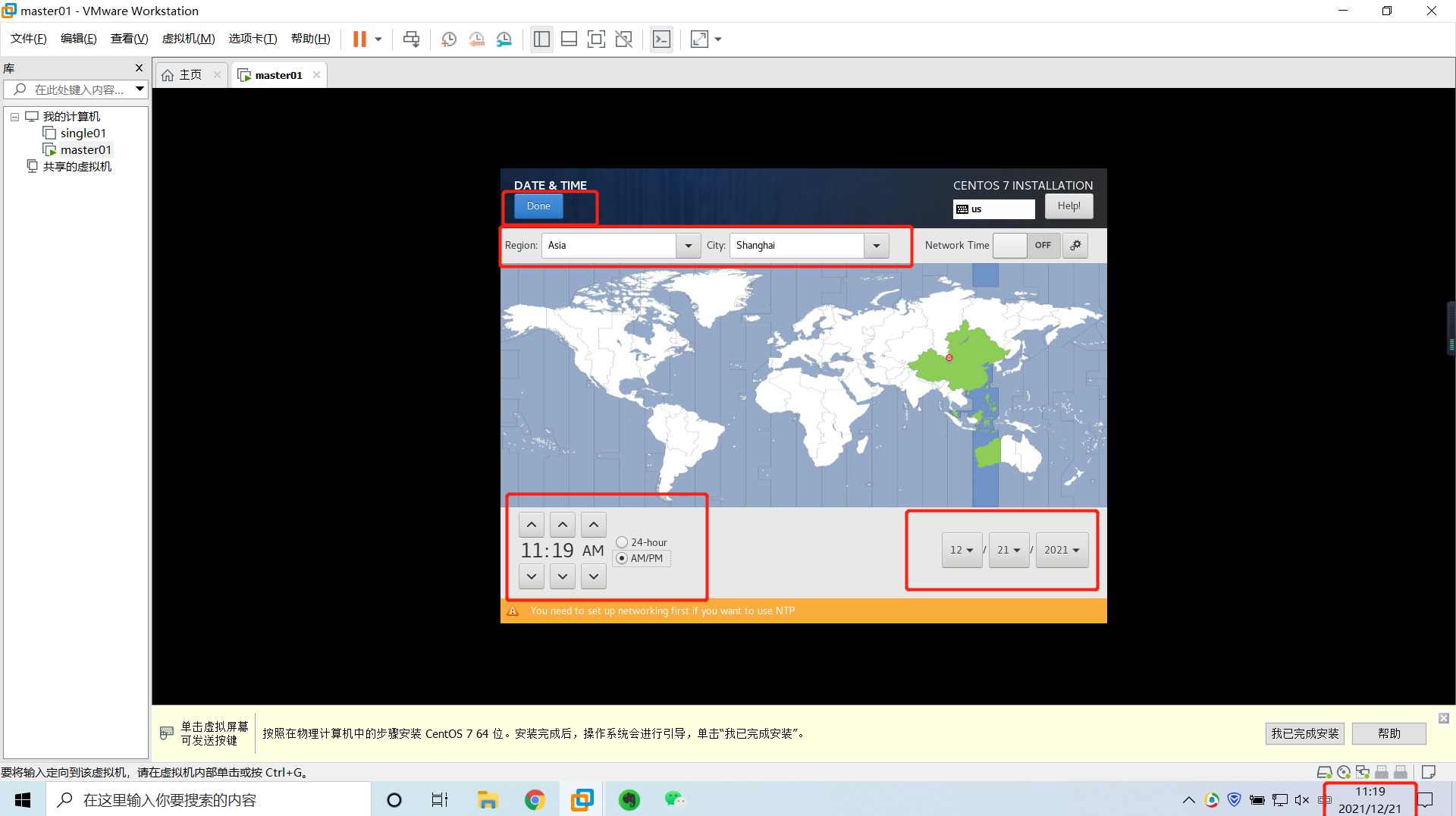The image size is (1456, 816).
Task: Click the message log status icon
Action: [1429, 772]
